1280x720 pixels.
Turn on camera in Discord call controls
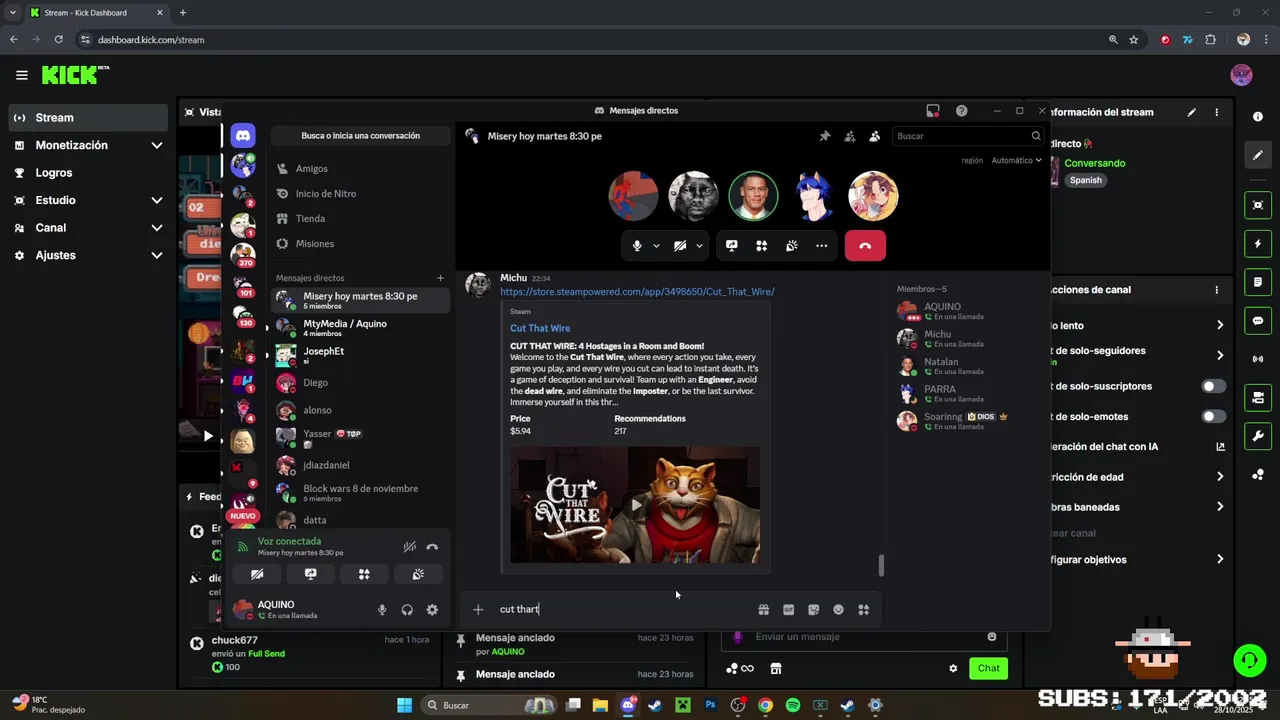[x=680, y=245]
